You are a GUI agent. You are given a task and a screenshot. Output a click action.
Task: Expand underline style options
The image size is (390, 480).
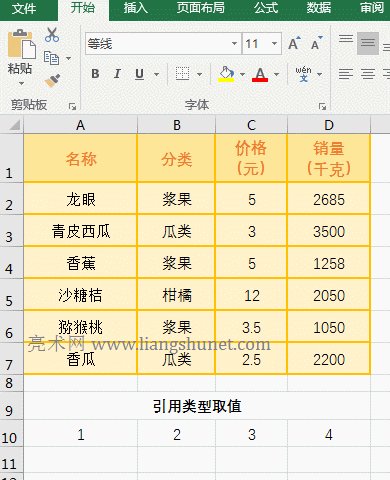(x=156, y=74)
